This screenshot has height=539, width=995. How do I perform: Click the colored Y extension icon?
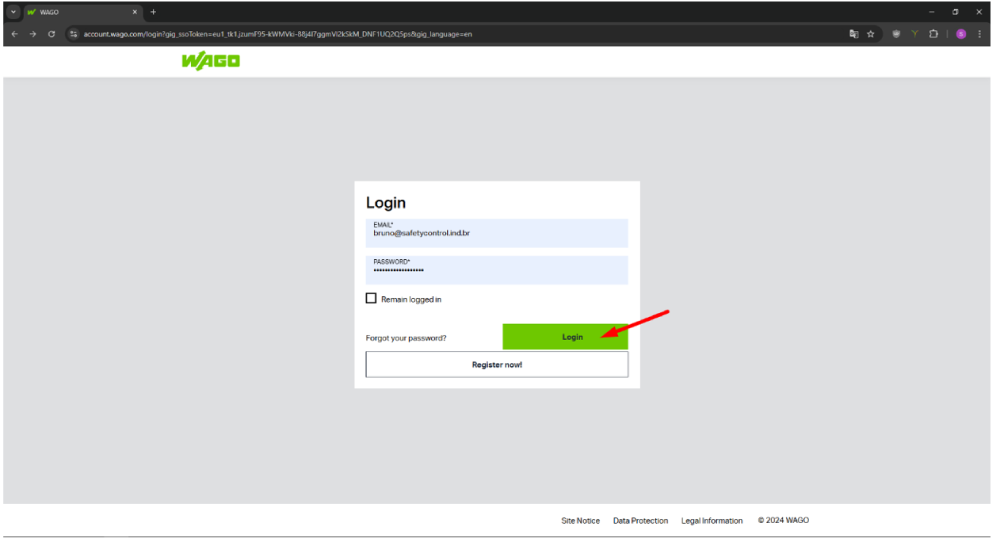point(914,34)
